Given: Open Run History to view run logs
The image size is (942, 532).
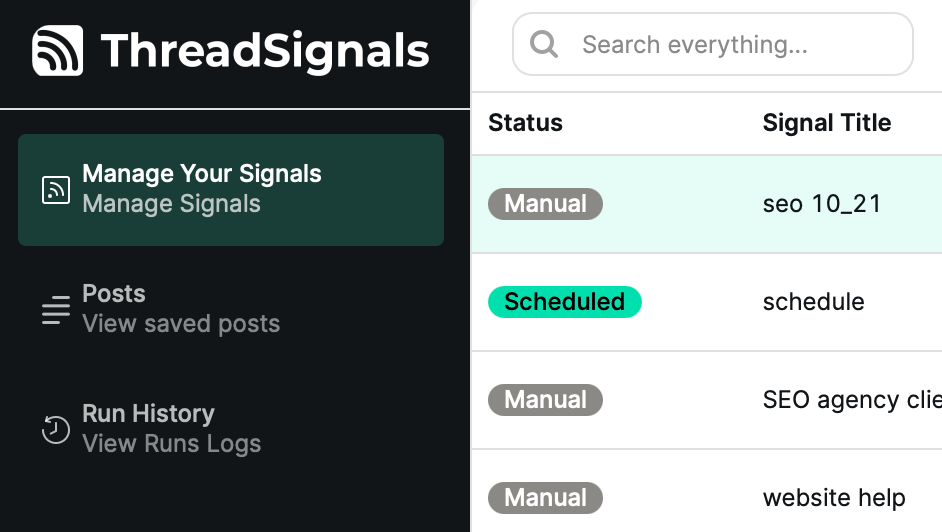Looking at the screenshot, I should pos(171,429).
